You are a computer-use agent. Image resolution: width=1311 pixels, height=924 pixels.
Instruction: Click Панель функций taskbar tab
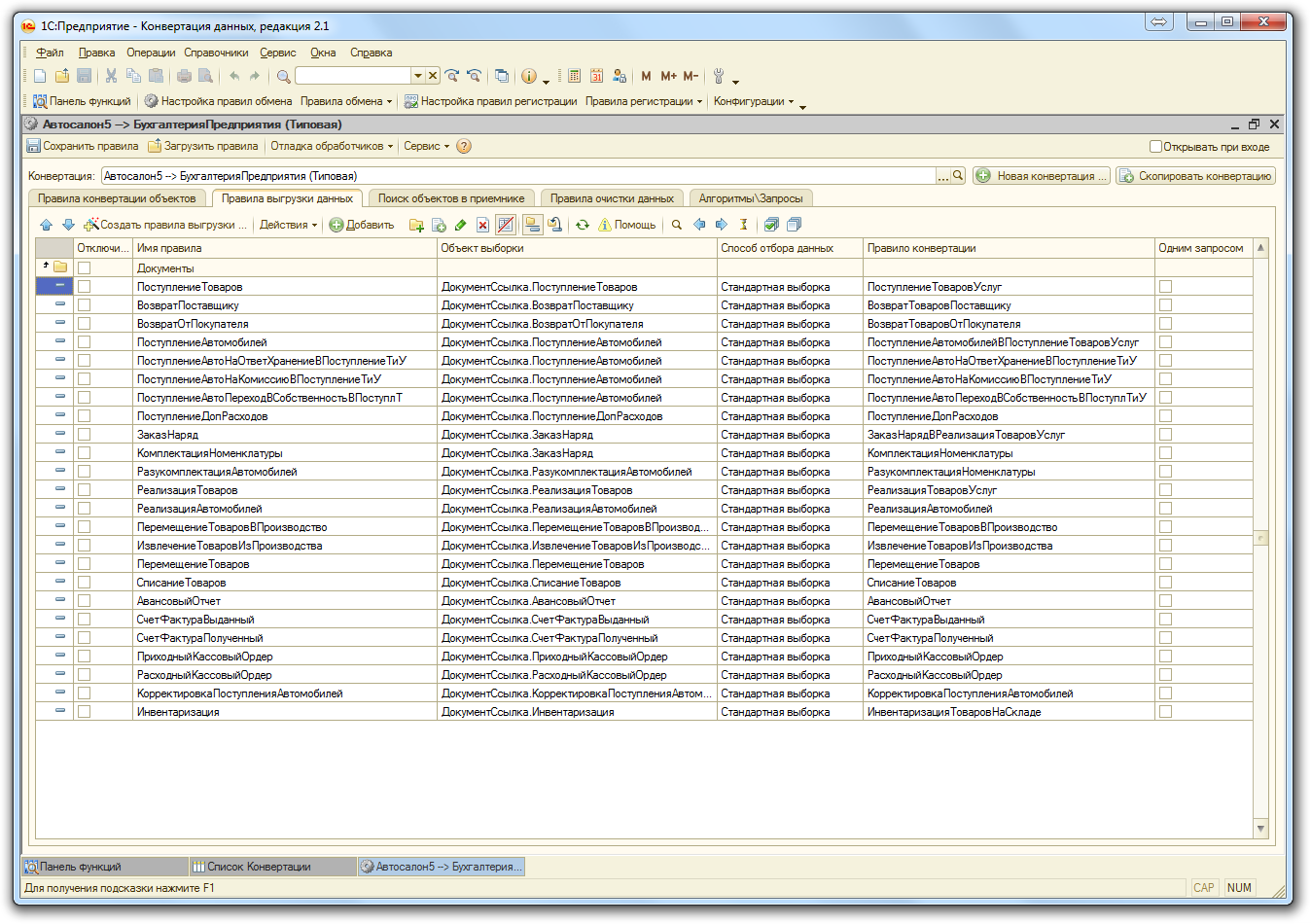tap(104, 866)
